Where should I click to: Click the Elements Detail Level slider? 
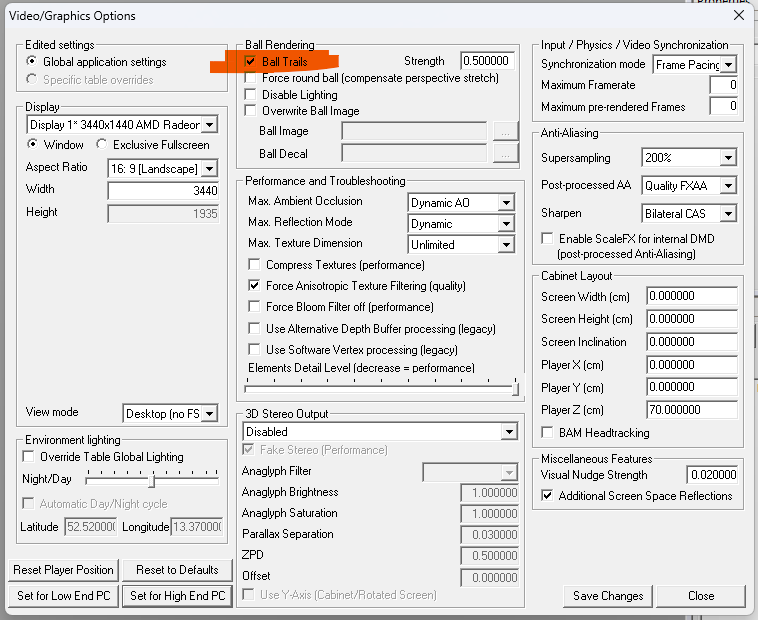(515, 386)
